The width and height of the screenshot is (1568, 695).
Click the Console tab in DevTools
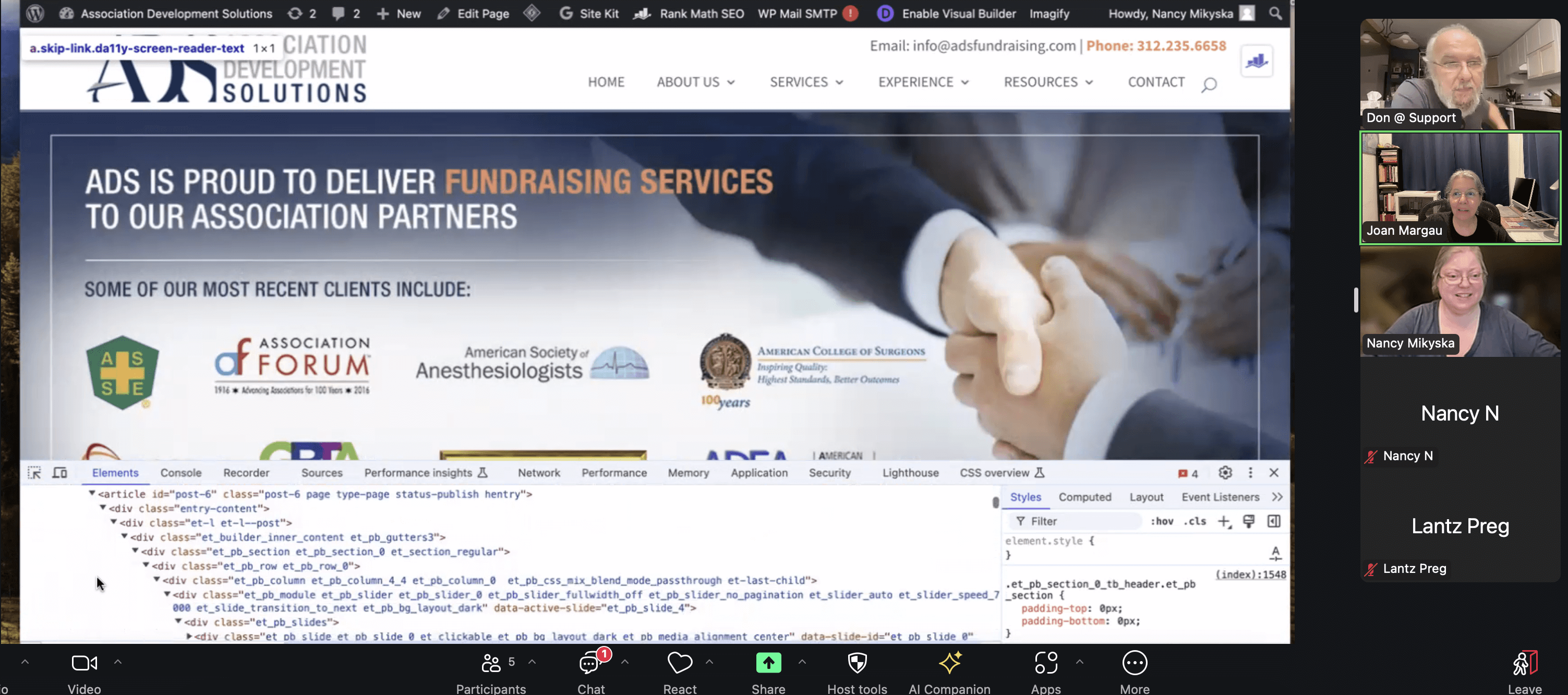pos(180,472)
